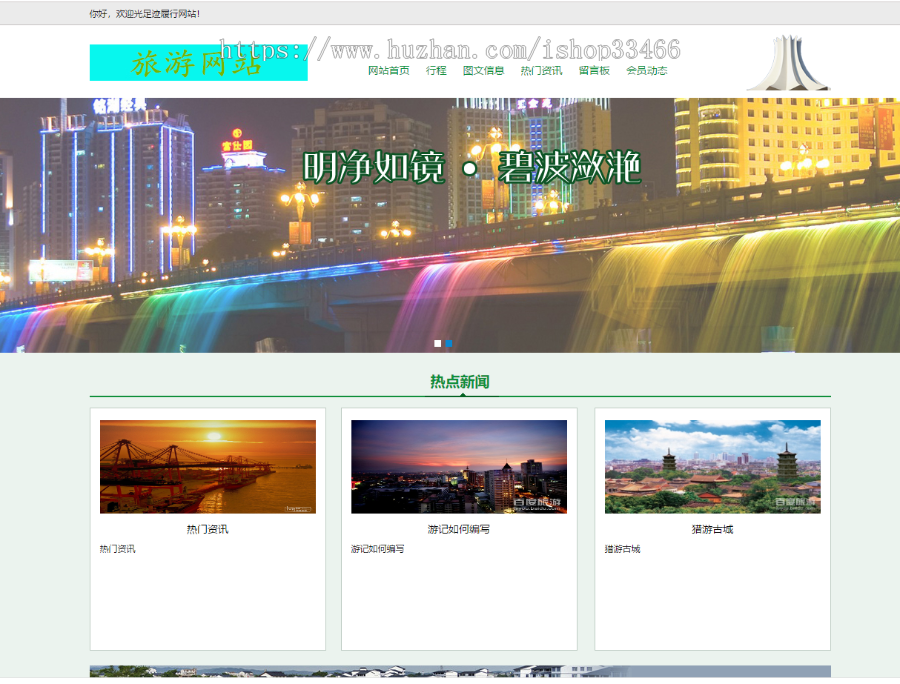View the 会员动态 member updates page
The width and height of the screenshot is (900, 684).
click(646, 70)
